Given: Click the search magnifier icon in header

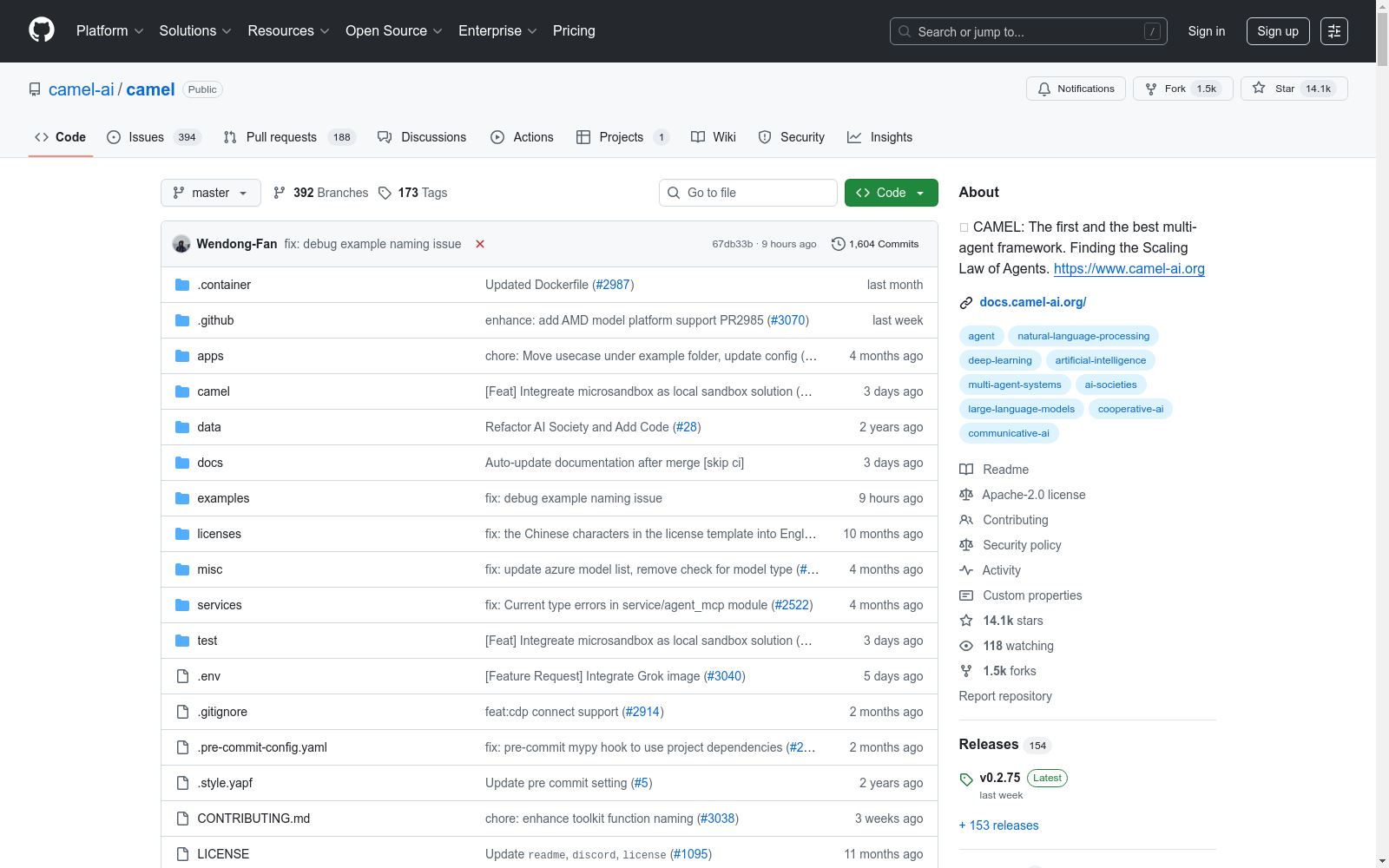Looking at the screenshot, I should point(905,31).
